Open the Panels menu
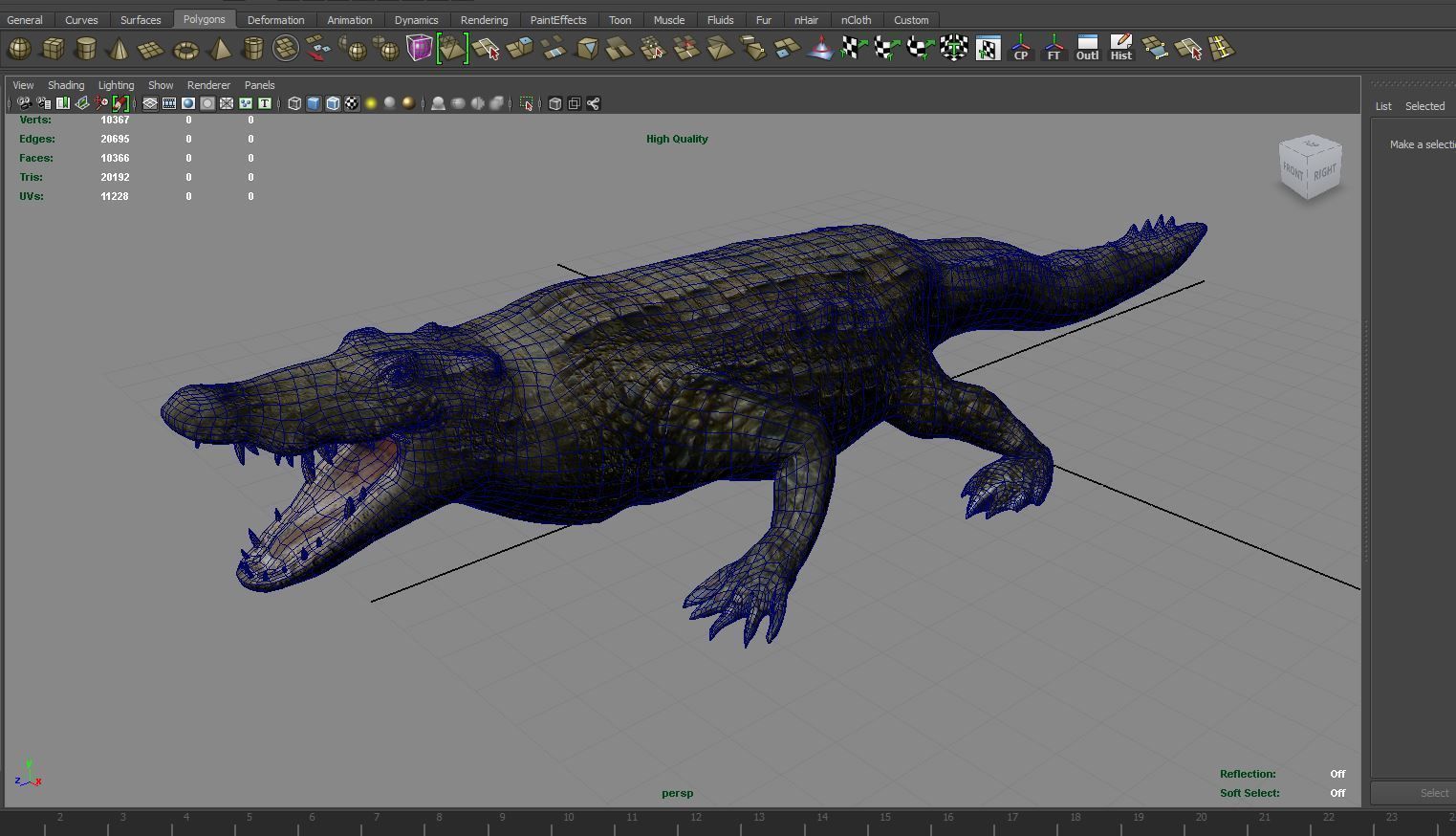 pos(259,85)
